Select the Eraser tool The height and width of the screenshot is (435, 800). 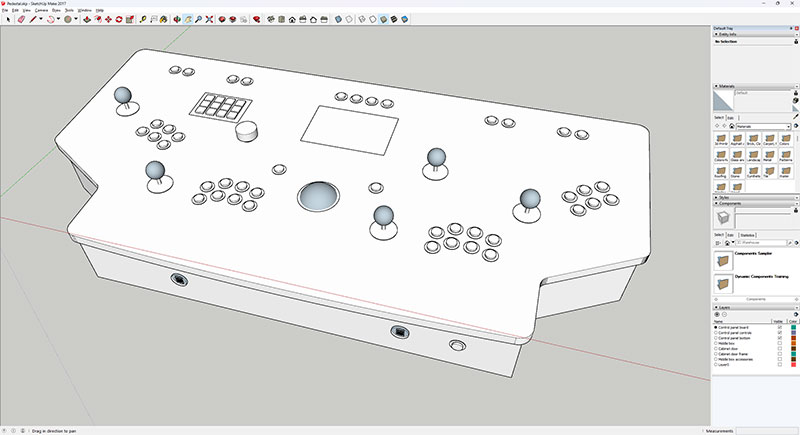click(x=21, y=19)
